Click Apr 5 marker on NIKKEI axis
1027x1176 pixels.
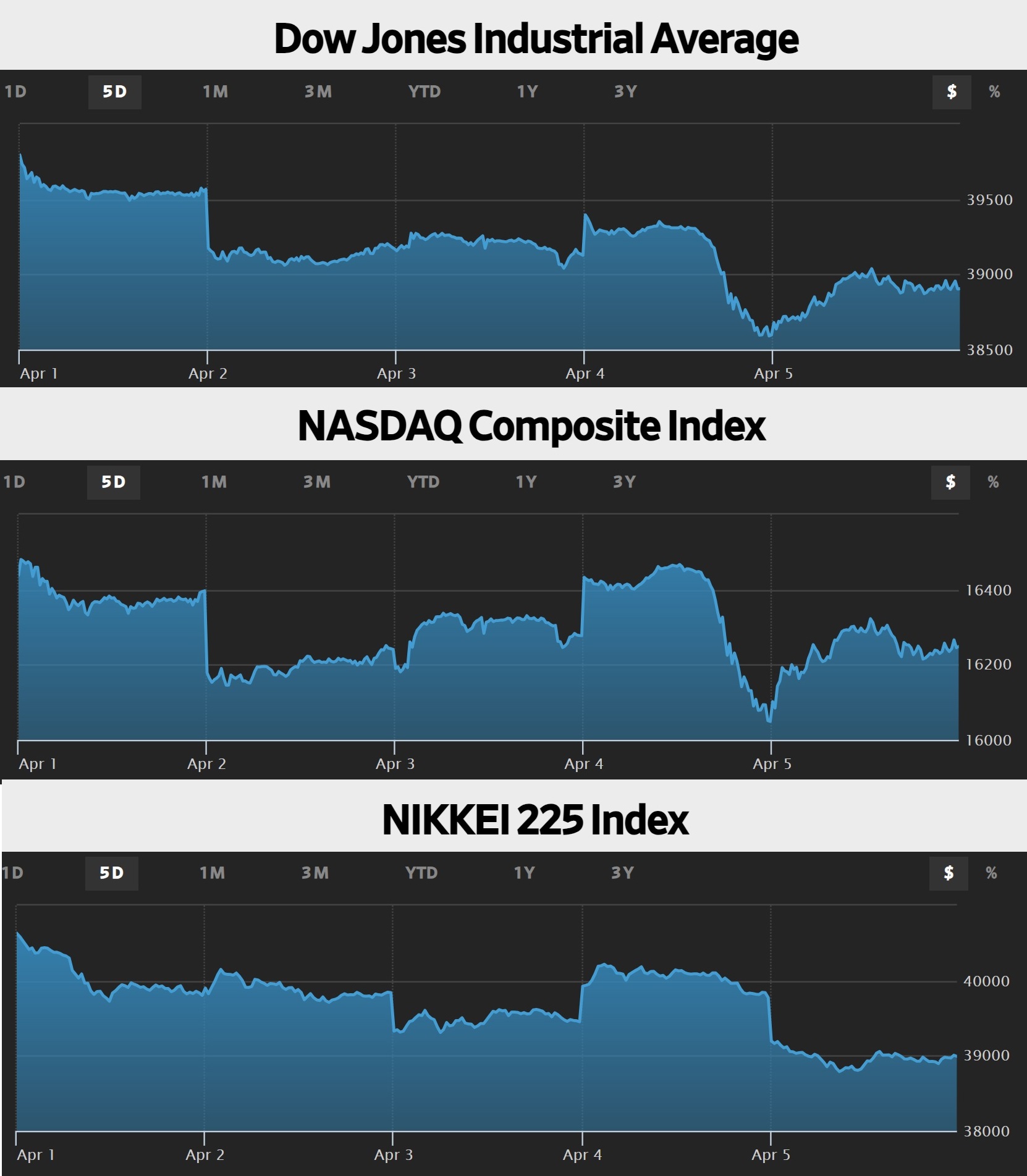[x=771, y=1155]
